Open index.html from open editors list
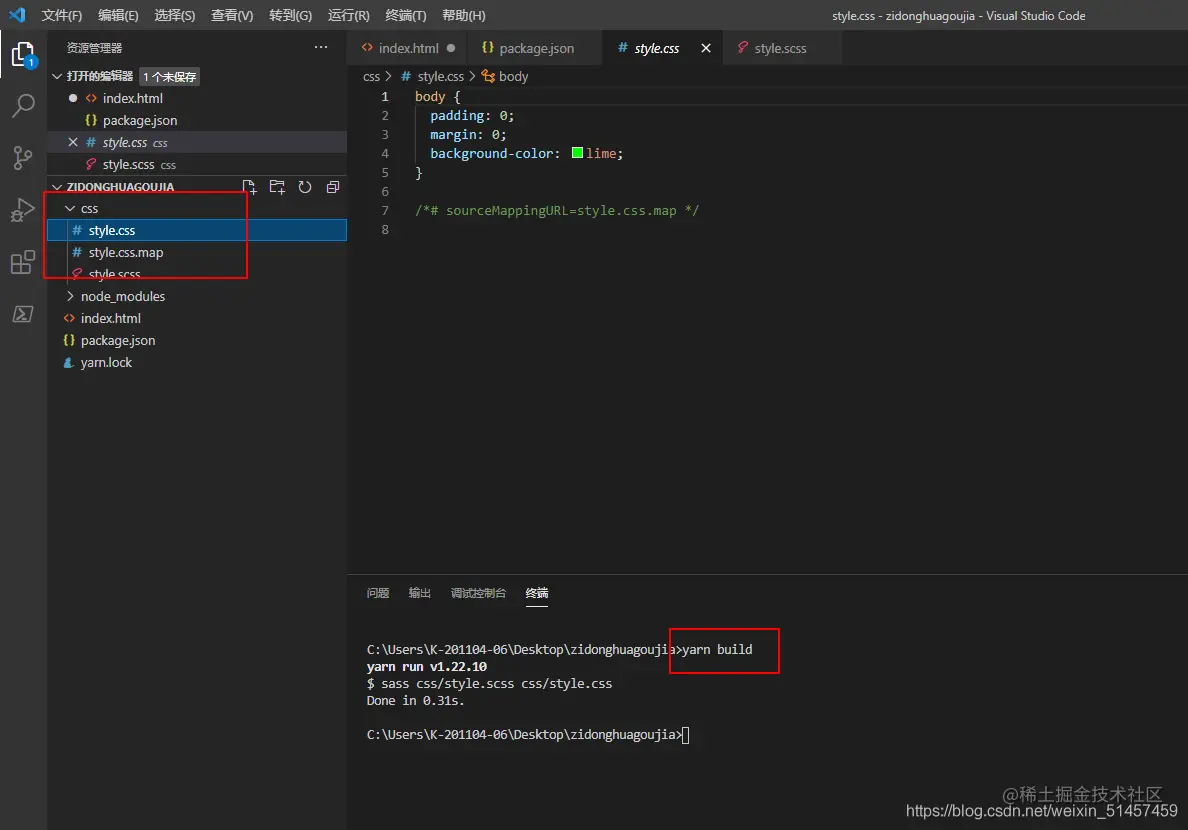Screen dimensions: 1188x830 (x=197, y=99)
